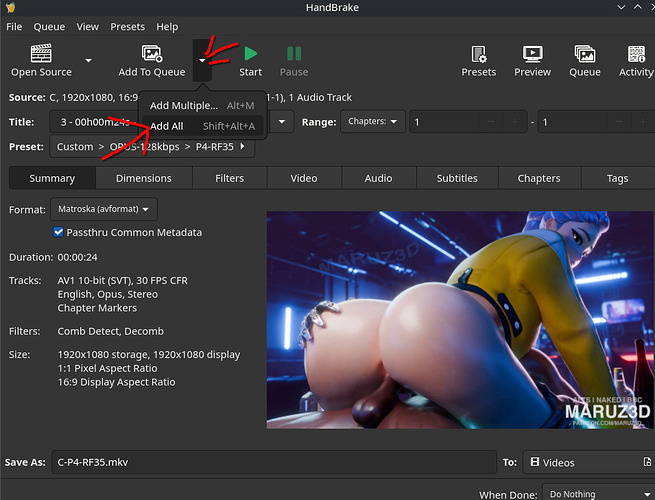Open the Presets menu
This screenshot has height=500, width=655.
[x=127, y=27]
